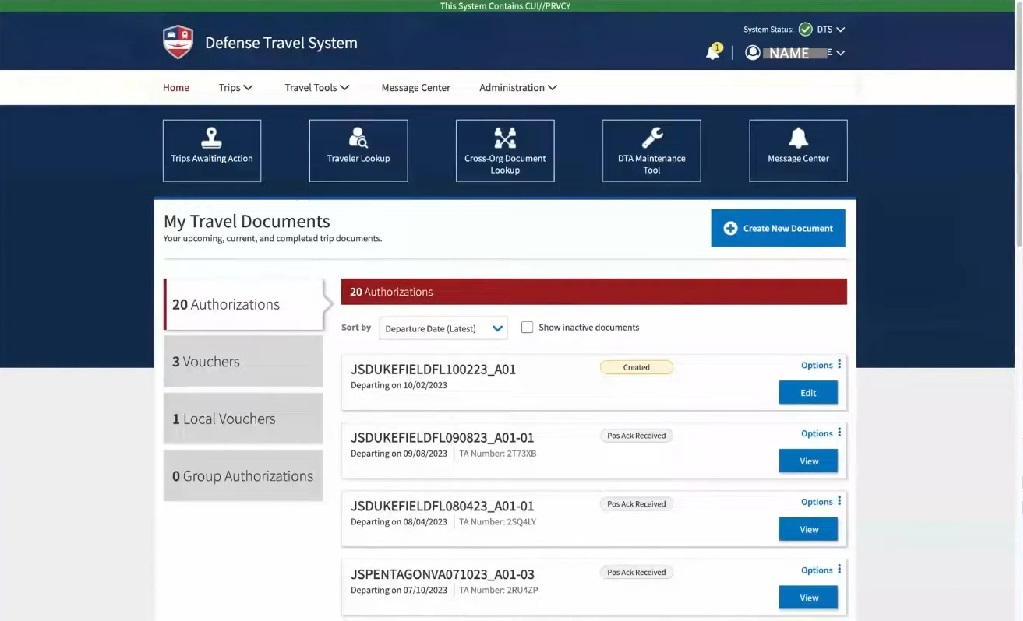Open the DTA Maintenance Tool tile
Screen dimensions: 1023x621
(x=651, y=151)
